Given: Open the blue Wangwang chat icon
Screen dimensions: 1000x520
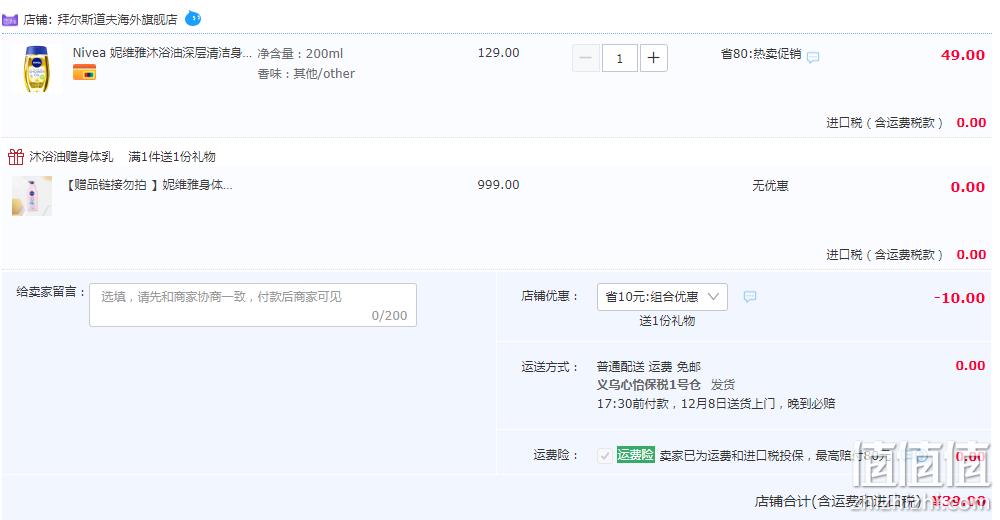Looking at the screenshot, I should coord(193,19).
